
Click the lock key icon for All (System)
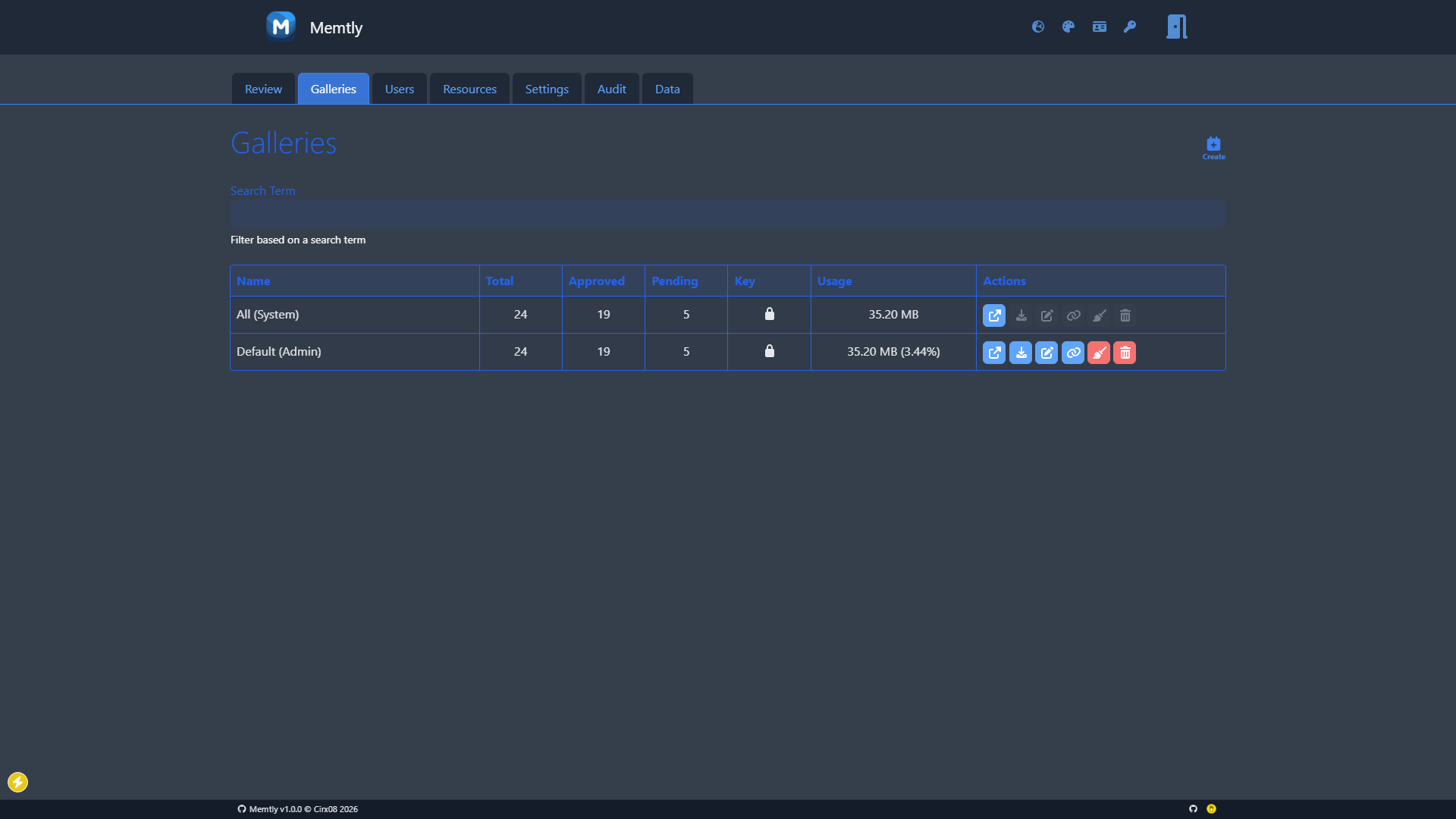pyautogui.click(x=770, y=314)
